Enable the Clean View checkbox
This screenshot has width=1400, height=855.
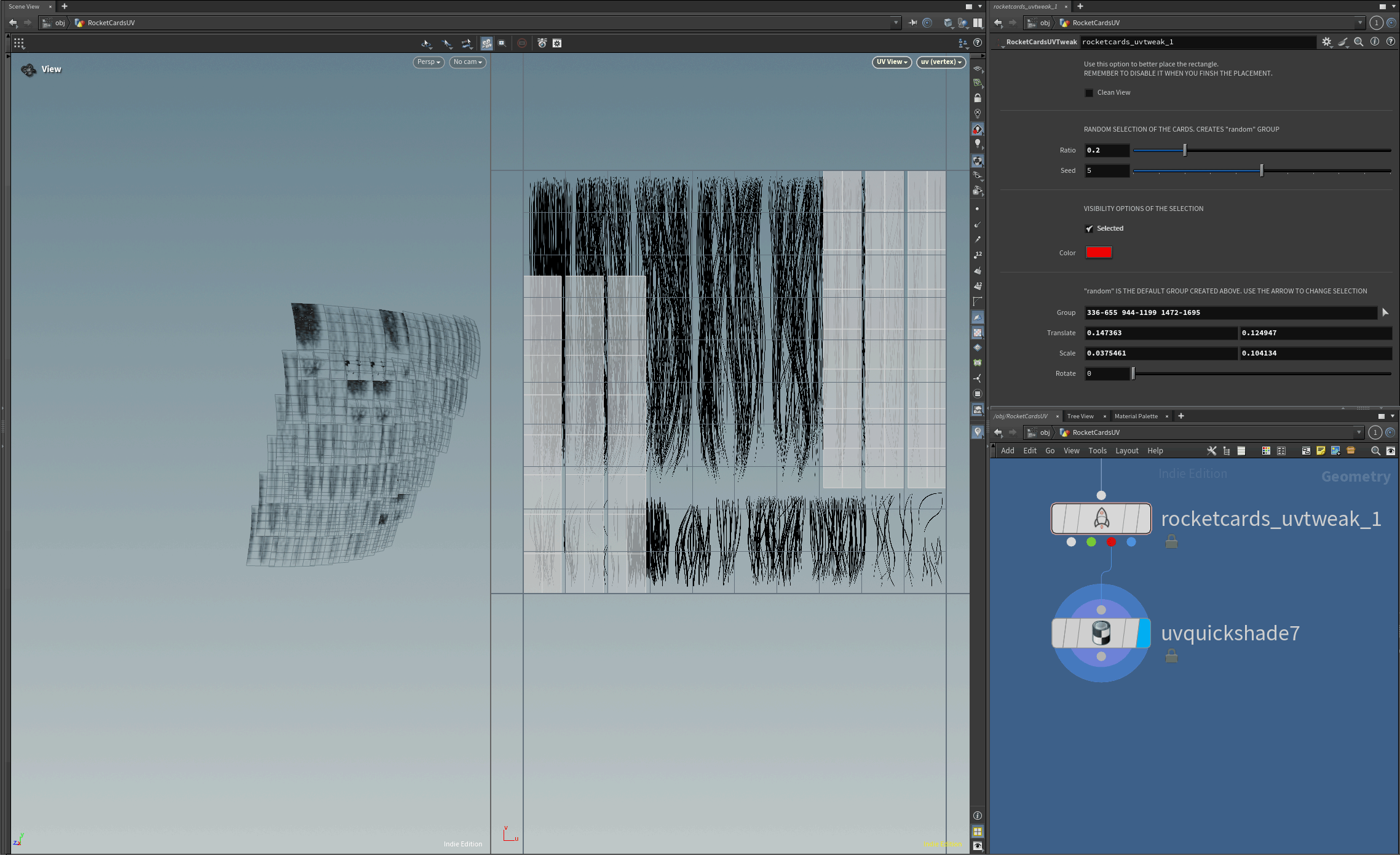coord(1089,93)
